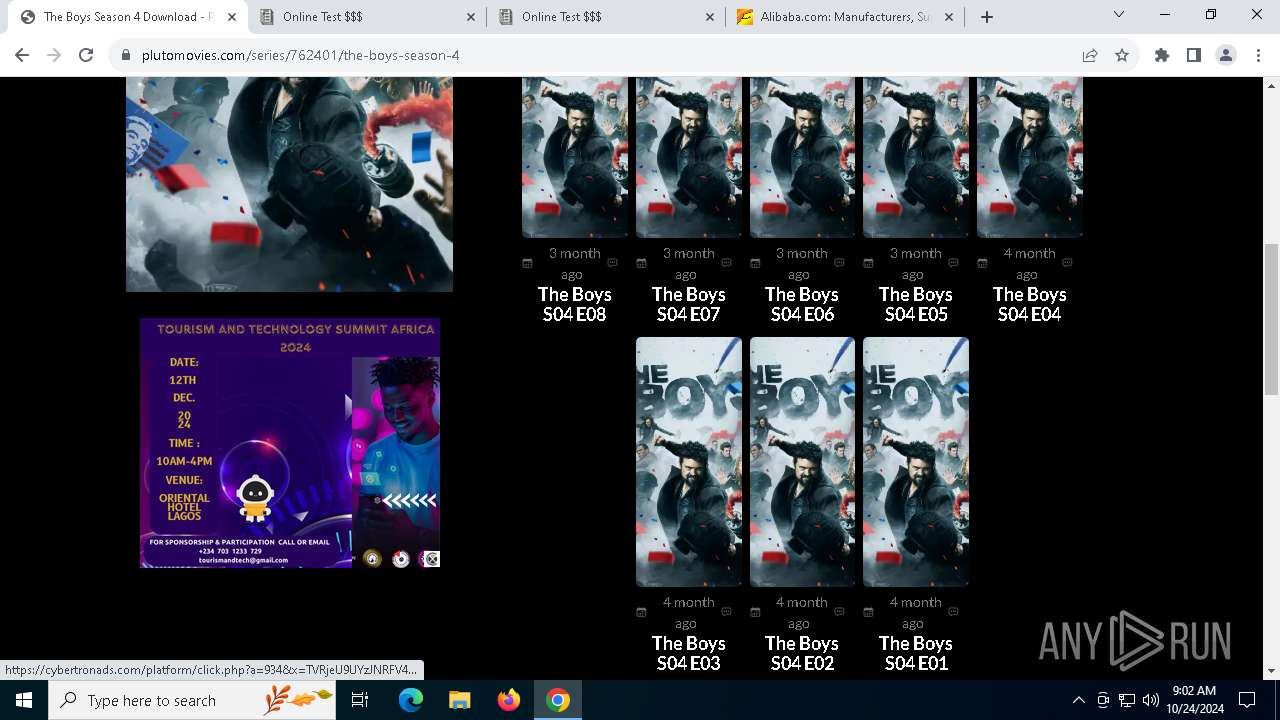The height and width of the screenshot is (720, 1280).
Task: Open Tourism and Technology Summit Africa ad
Action: point(290,443)
